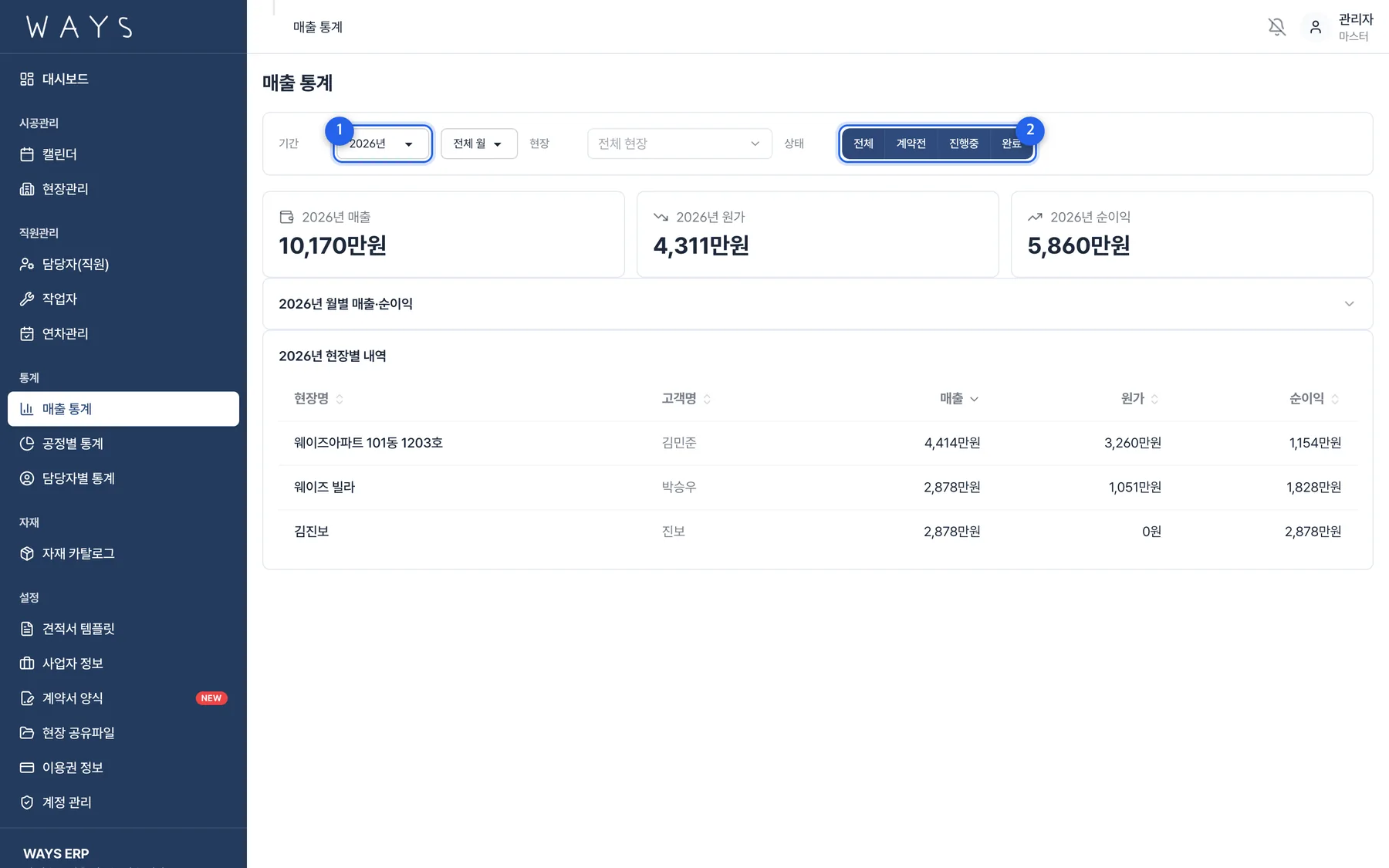The width and height of the screenshot is (1389, 868).
Task: Open the admin user profile icon
Action: point(1316,27)
